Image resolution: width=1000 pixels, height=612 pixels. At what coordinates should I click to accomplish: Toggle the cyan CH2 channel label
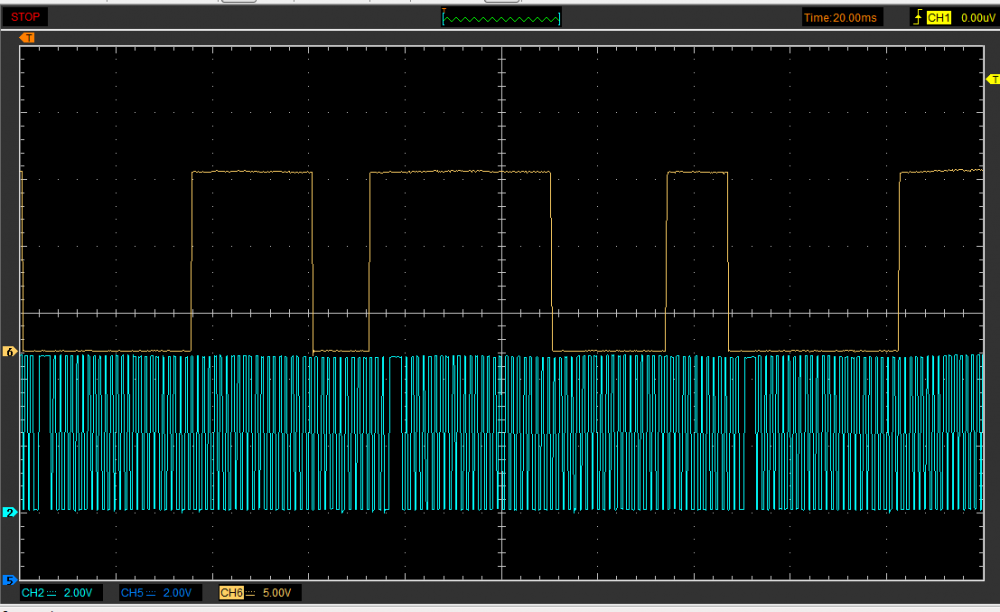[x=33, y=593]
